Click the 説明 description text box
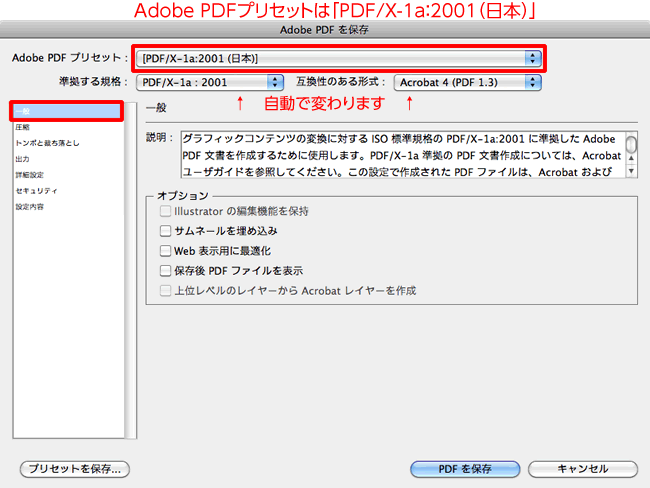 403,155
